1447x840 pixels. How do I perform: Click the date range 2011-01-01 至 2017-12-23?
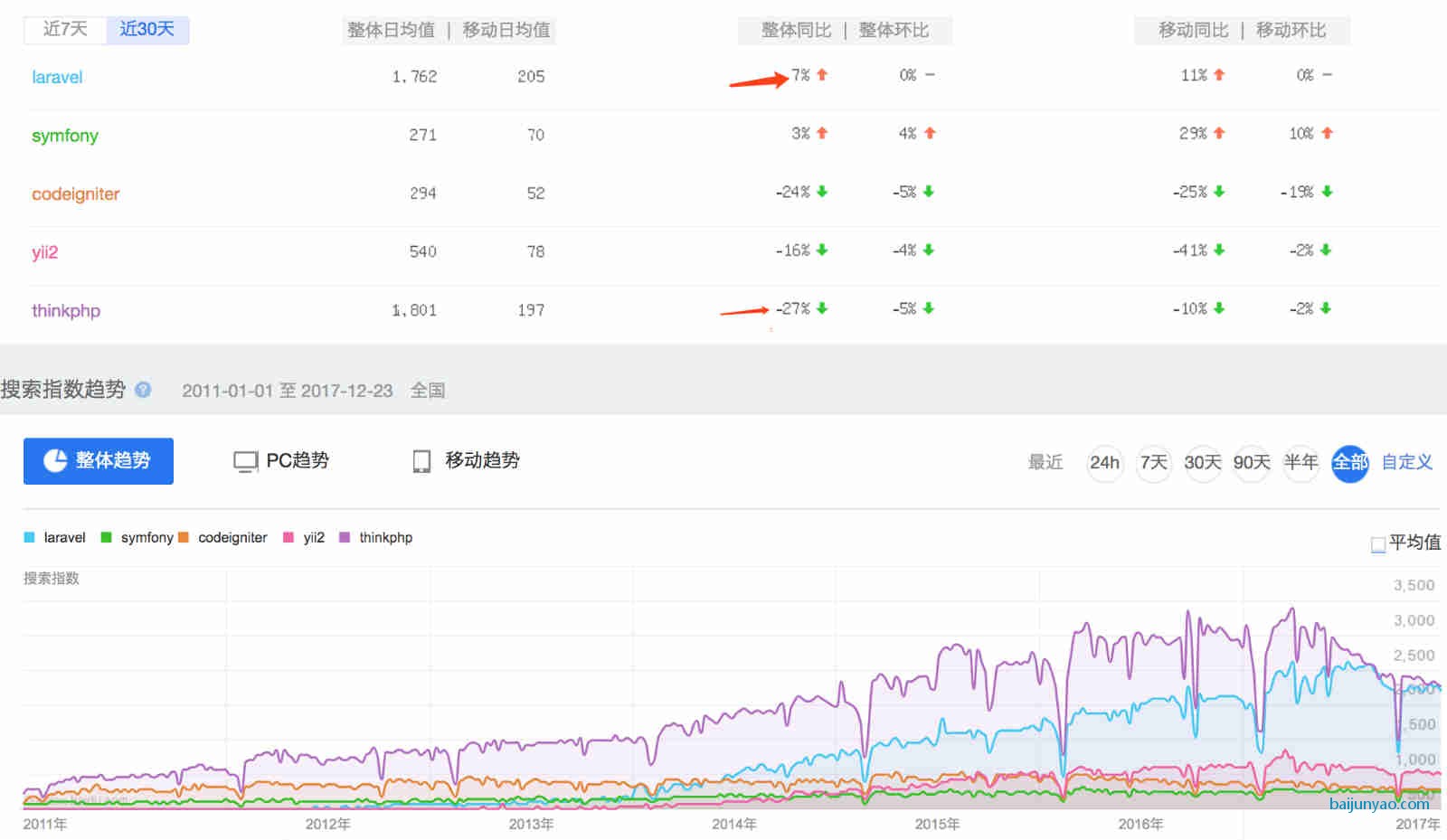tap(288, 391)
